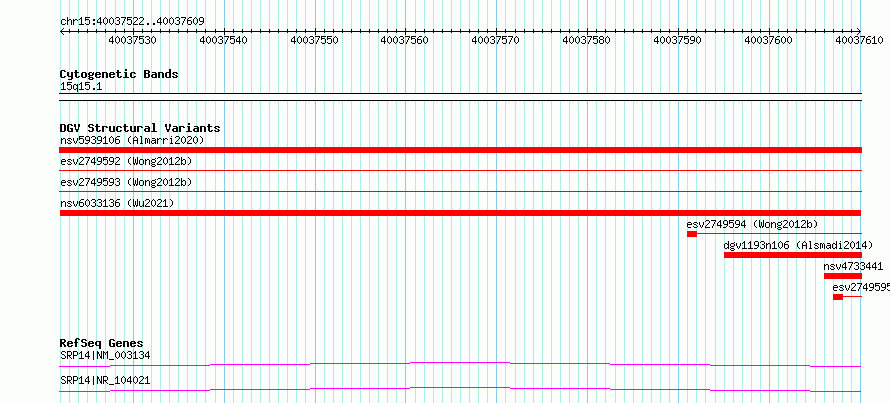Viewport: 890px width, 403px height.
Task: Click the Cytogenetic Bands track title
Action: 119,74
